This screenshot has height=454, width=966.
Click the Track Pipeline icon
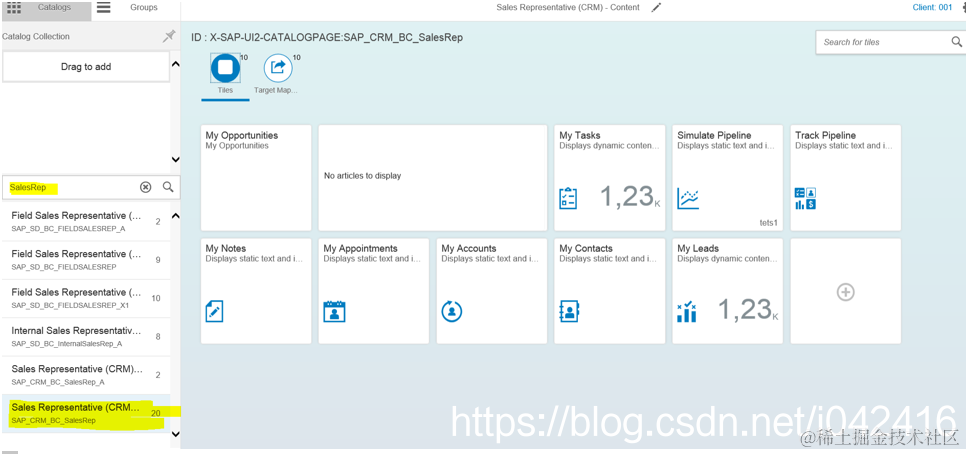point(805,198)
